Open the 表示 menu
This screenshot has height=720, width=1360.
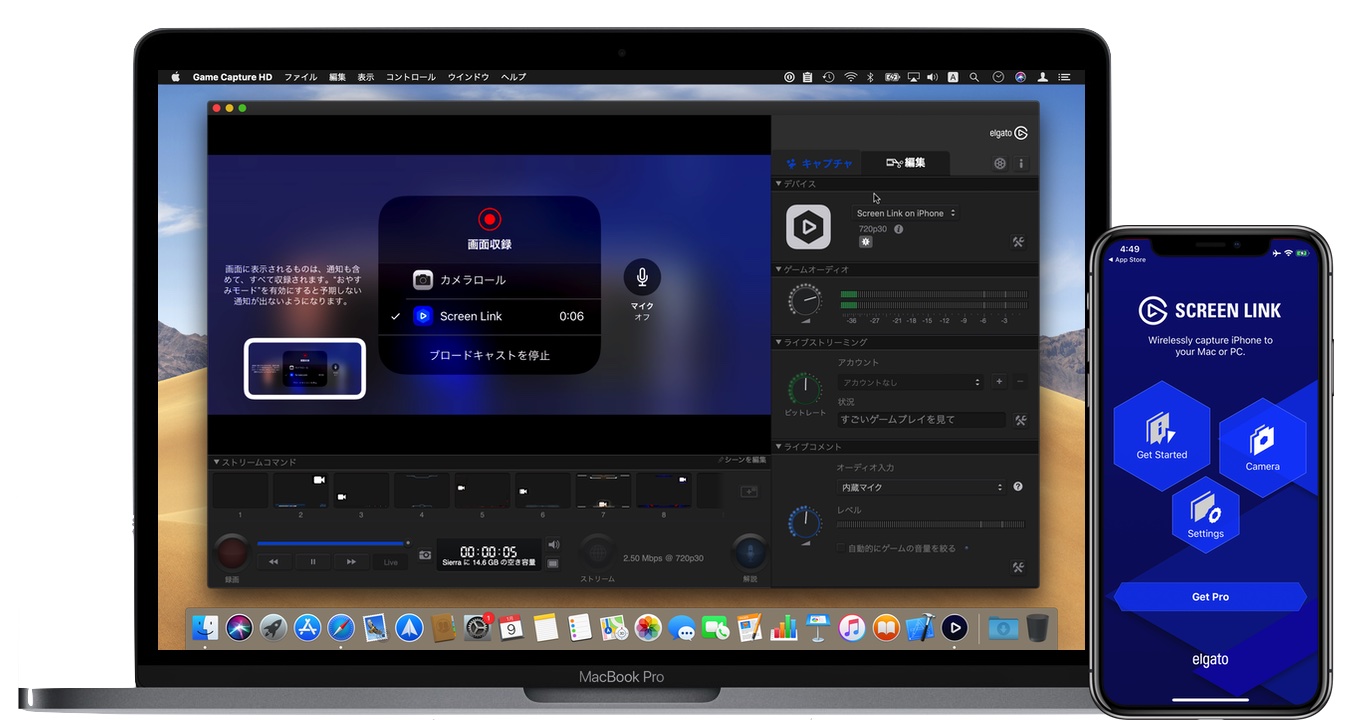click(366, 77)
